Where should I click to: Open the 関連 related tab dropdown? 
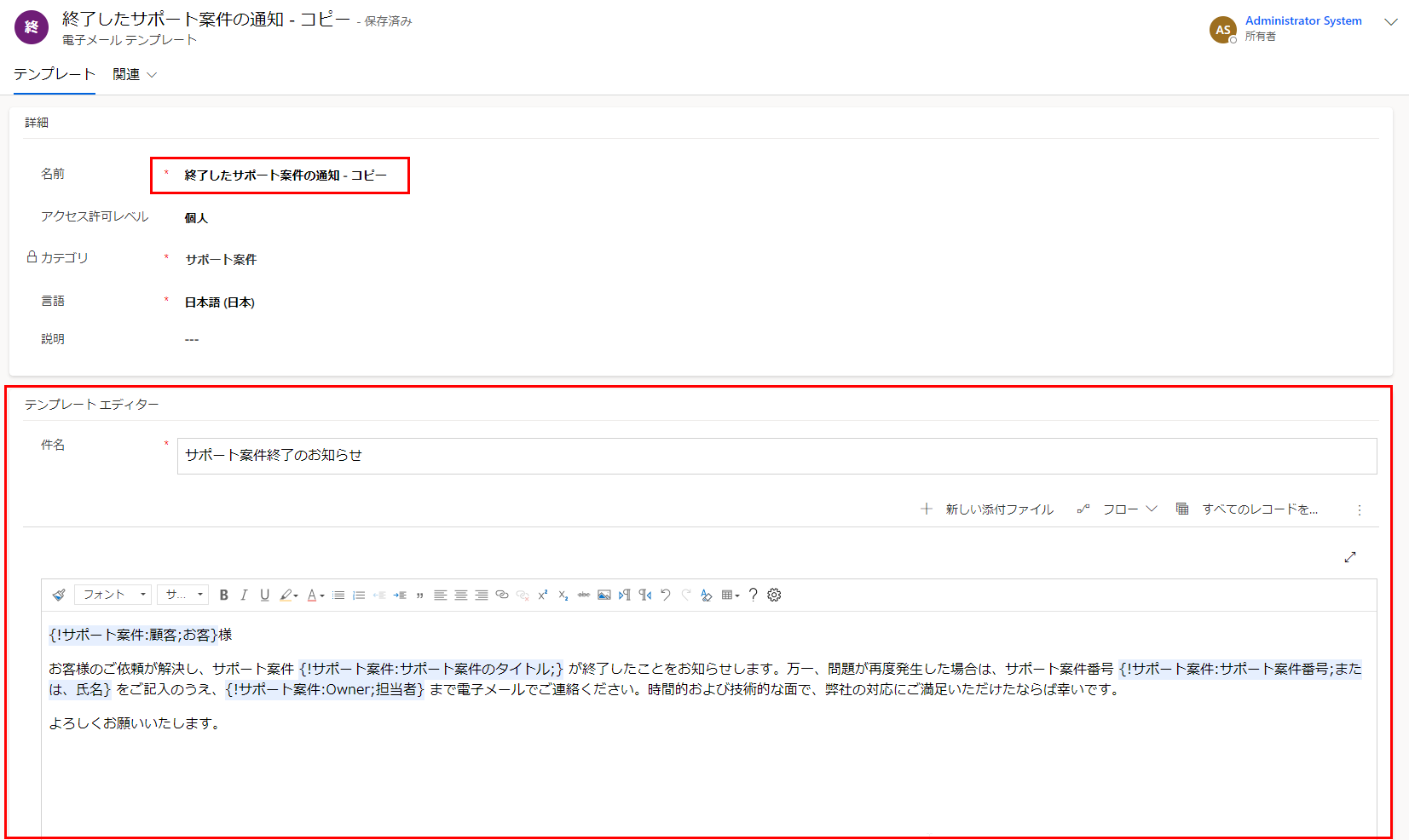point(135,74)
